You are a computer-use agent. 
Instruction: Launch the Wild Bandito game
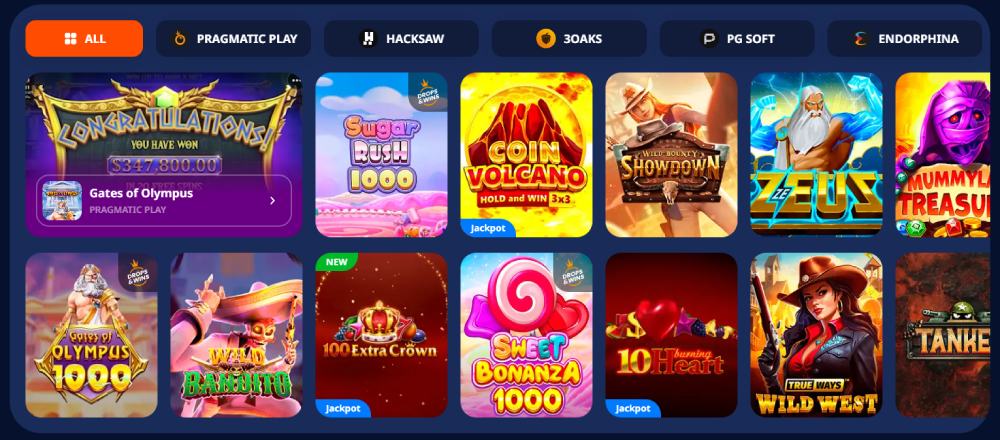pos(237,335)
